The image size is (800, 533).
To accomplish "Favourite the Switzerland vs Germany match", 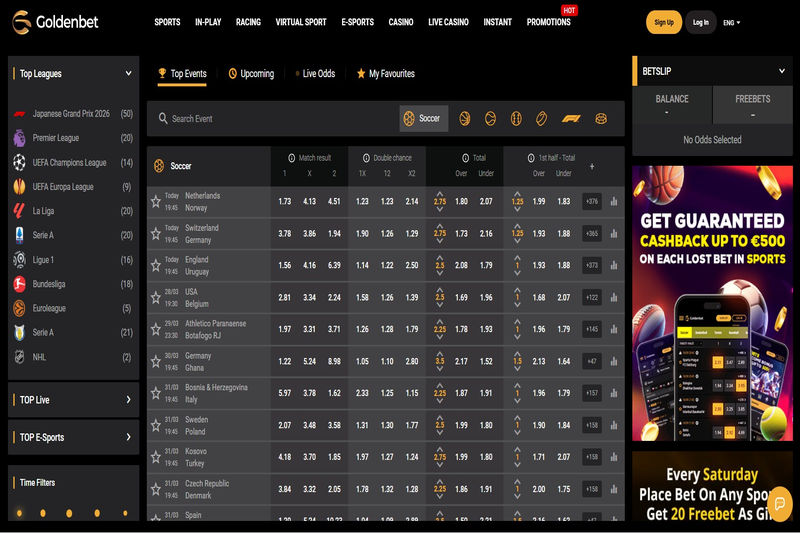I will [156, 234].
